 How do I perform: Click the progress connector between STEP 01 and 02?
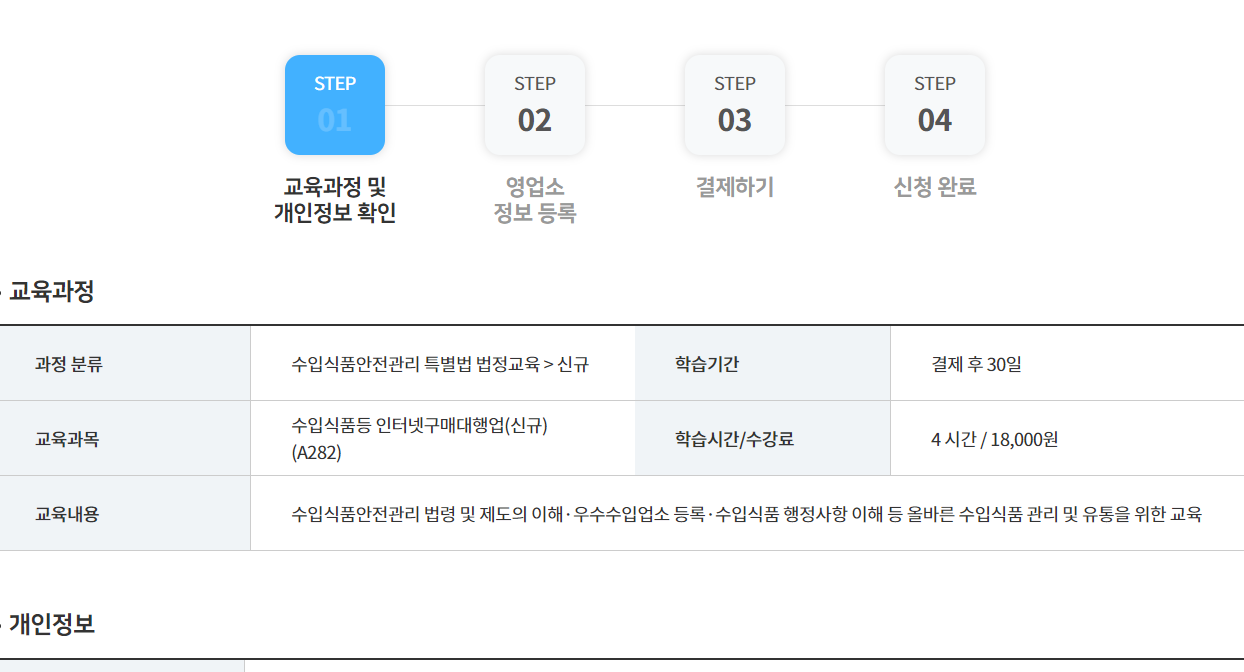434,104
